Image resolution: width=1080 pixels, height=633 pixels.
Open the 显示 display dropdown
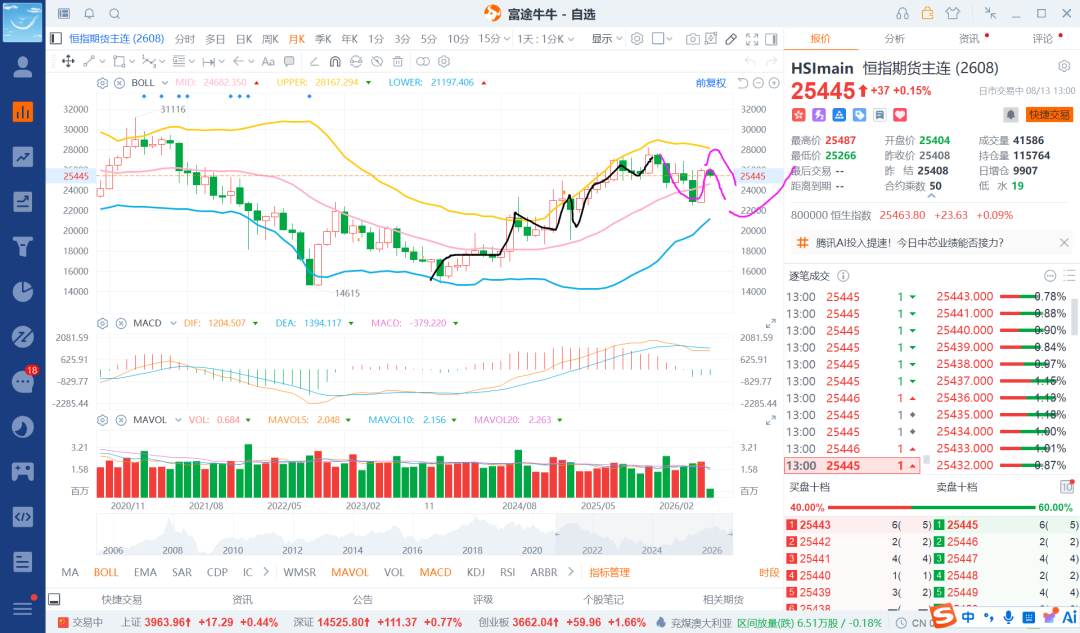(607, 39)
